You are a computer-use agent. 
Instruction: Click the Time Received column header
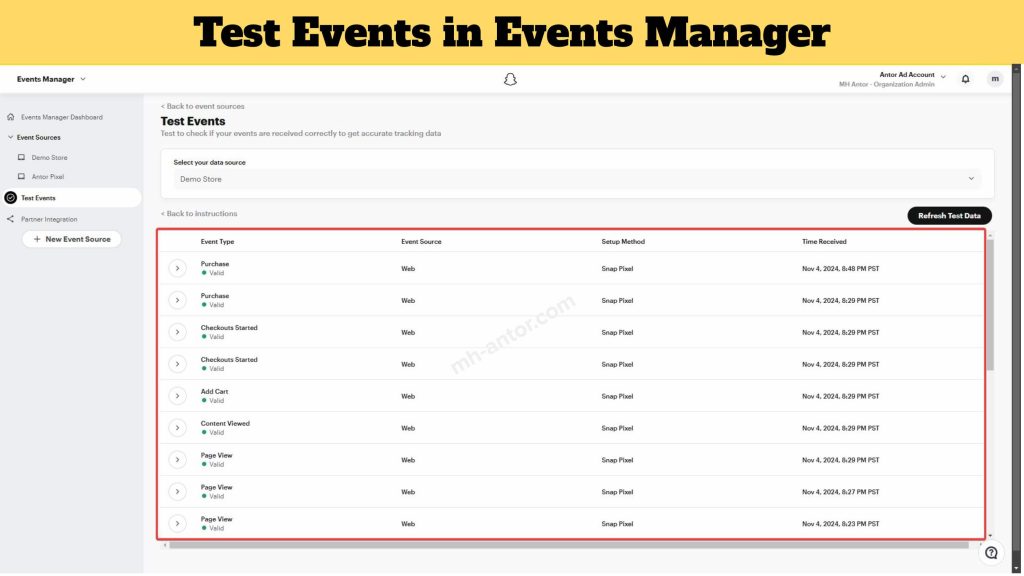point(824,242)
